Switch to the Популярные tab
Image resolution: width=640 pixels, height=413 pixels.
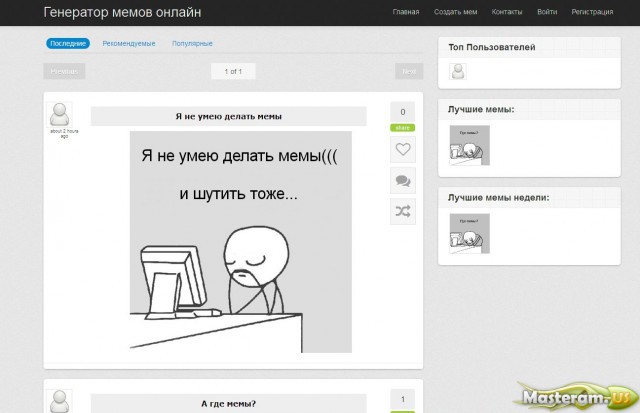[192, 43]
